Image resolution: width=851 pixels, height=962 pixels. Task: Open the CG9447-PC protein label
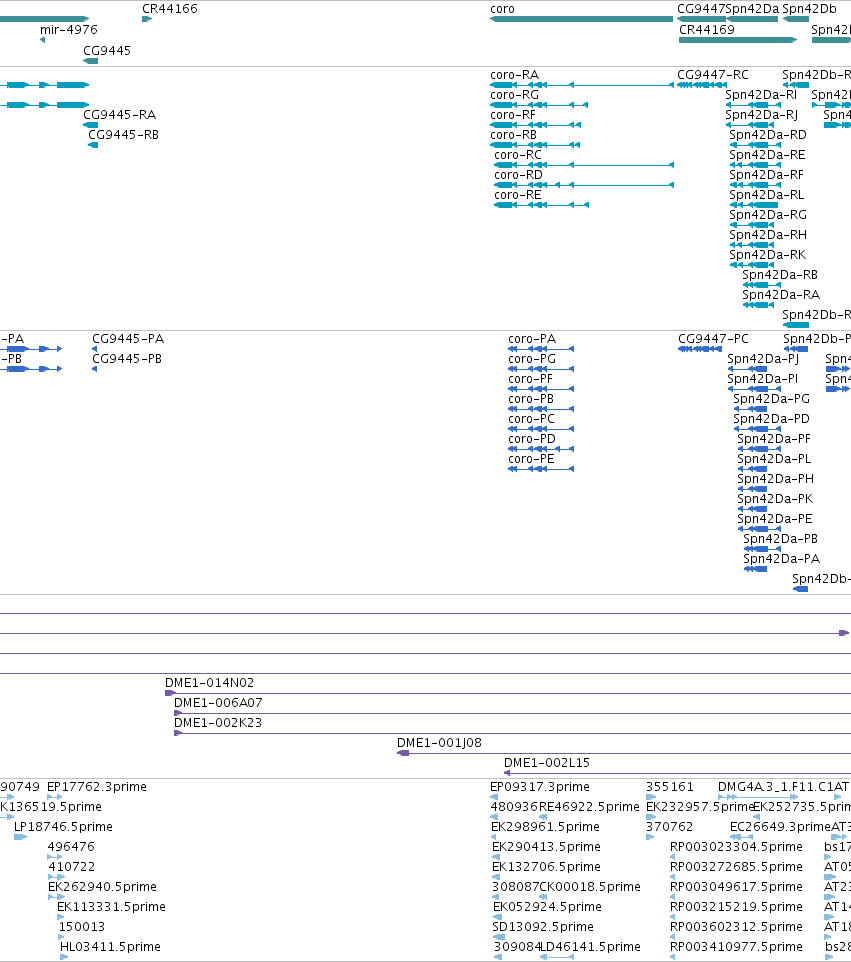point(714,339)
